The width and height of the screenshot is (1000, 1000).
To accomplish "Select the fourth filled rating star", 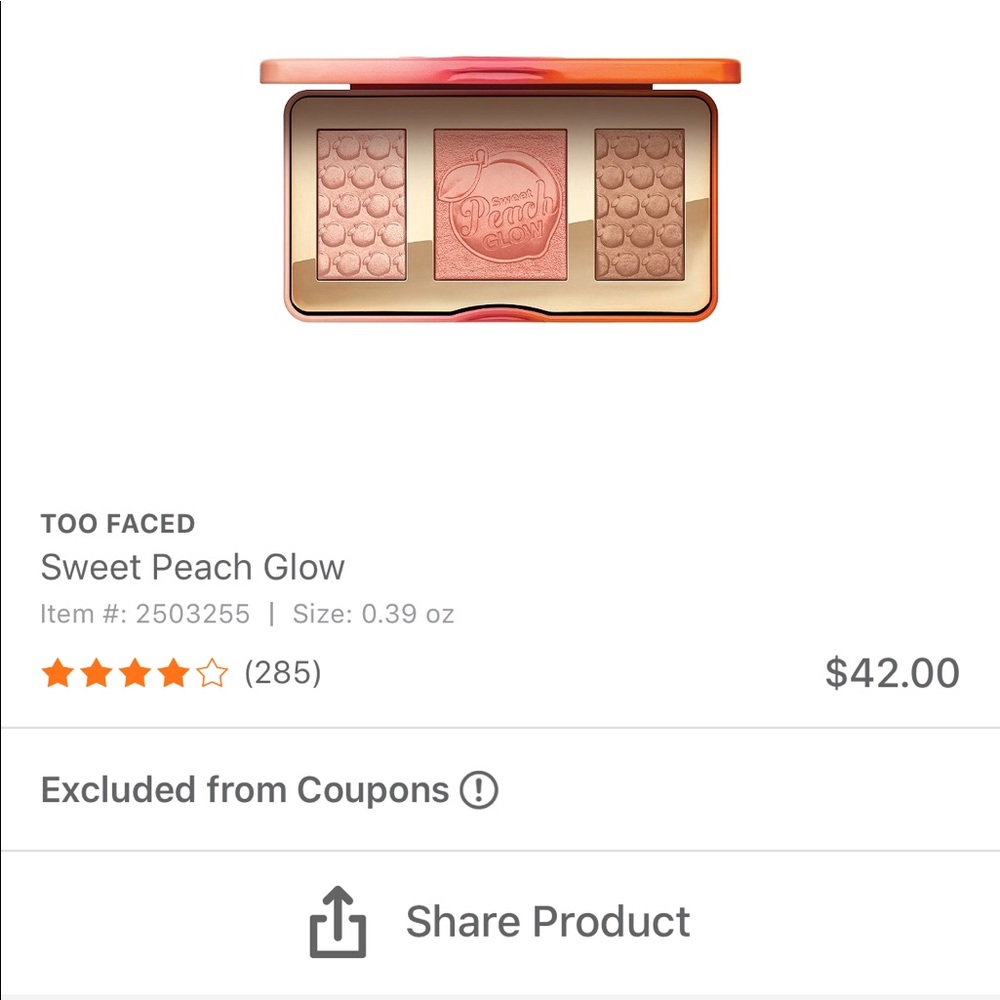I will click(x=174, y=671).
